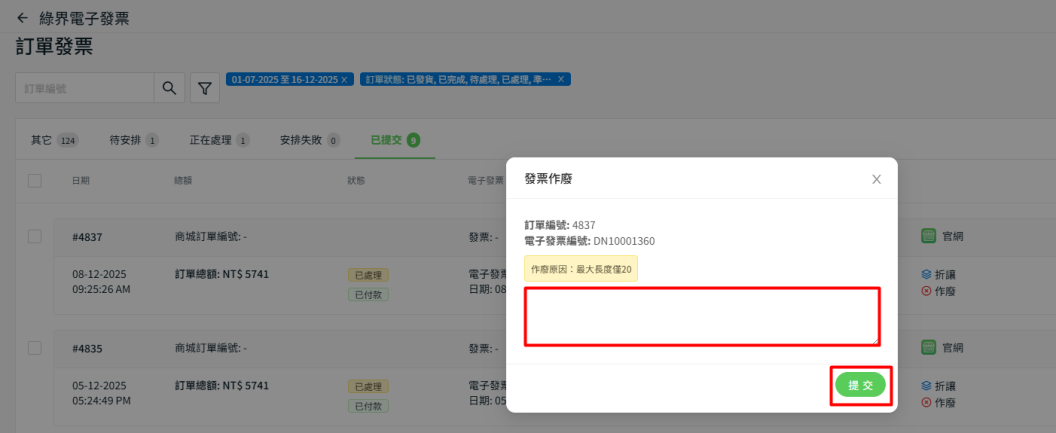The height and width of the screenshot is (433, 1056).
Task: Click the green 官網 icon for order #4835
Action: (x=928, y=347)
